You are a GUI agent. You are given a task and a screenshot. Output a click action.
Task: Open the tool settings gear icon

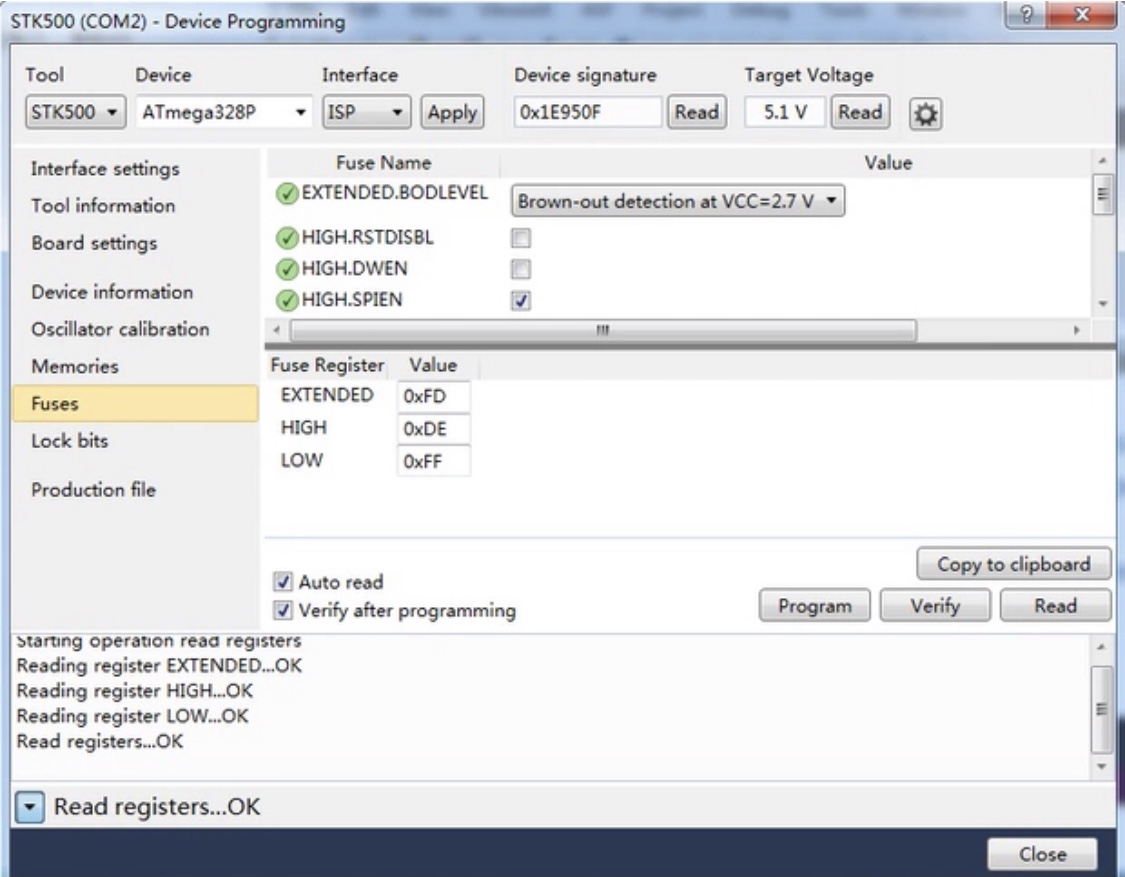(x=925, y=113)
